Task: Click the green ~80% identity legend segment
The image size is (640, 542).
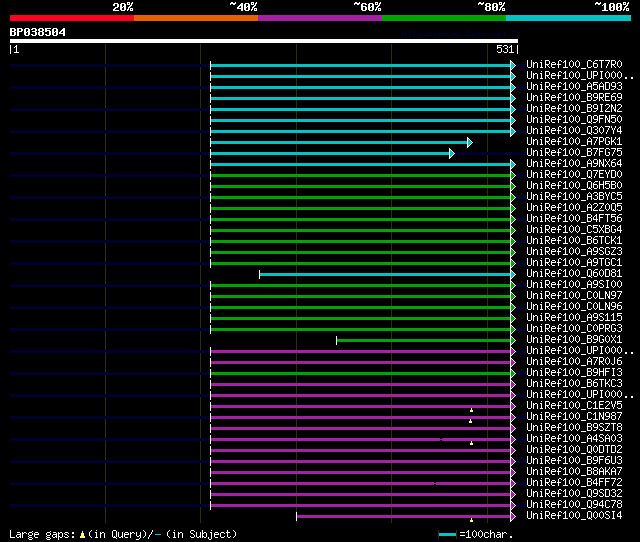Action: coord(444,18)
